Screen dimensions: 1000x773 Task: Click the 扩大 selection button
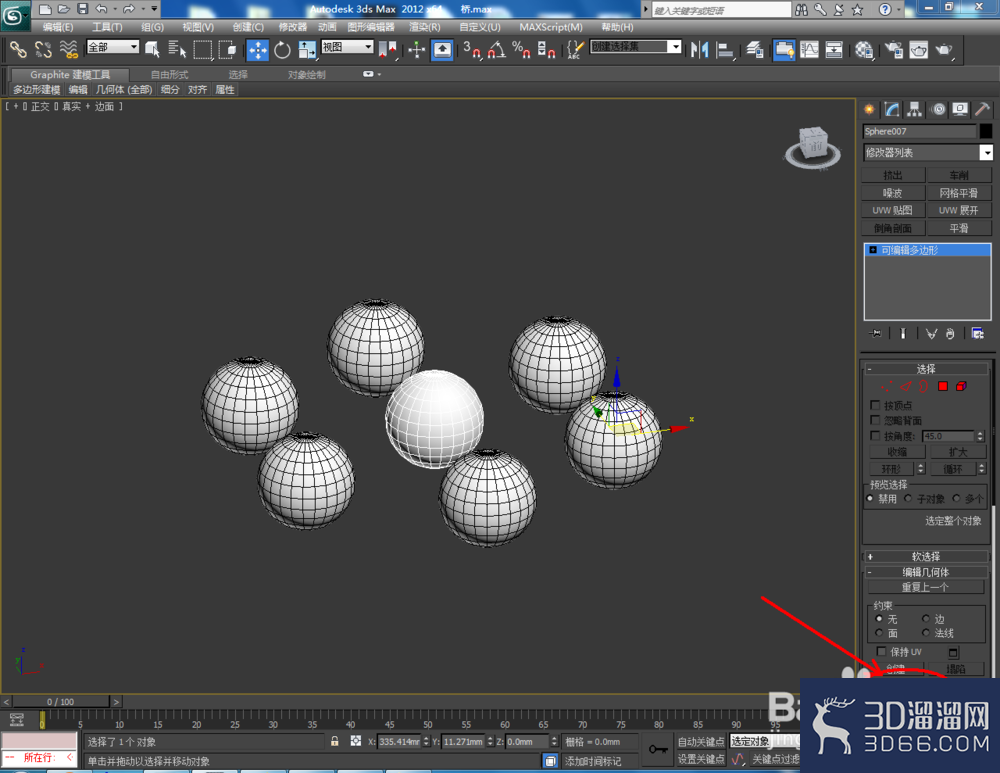(958, 452)
